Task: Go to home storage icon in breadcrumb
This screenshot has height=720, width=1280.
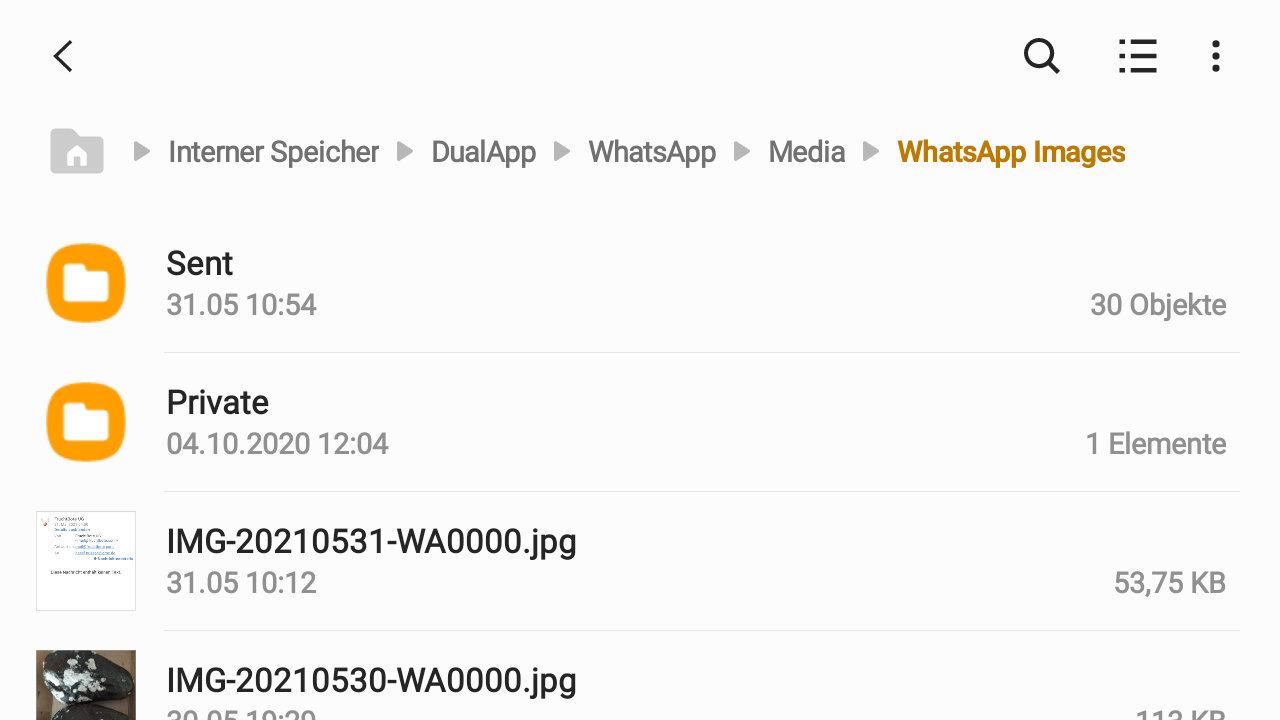Action: [77, 151]
